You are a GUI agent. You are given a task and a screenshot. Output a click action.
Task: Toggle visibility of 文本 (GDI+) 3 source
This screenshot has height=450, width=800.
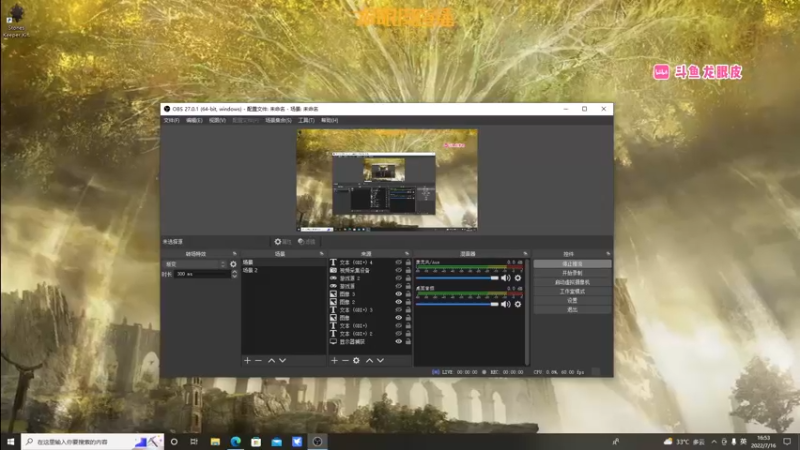coord(398,310)
